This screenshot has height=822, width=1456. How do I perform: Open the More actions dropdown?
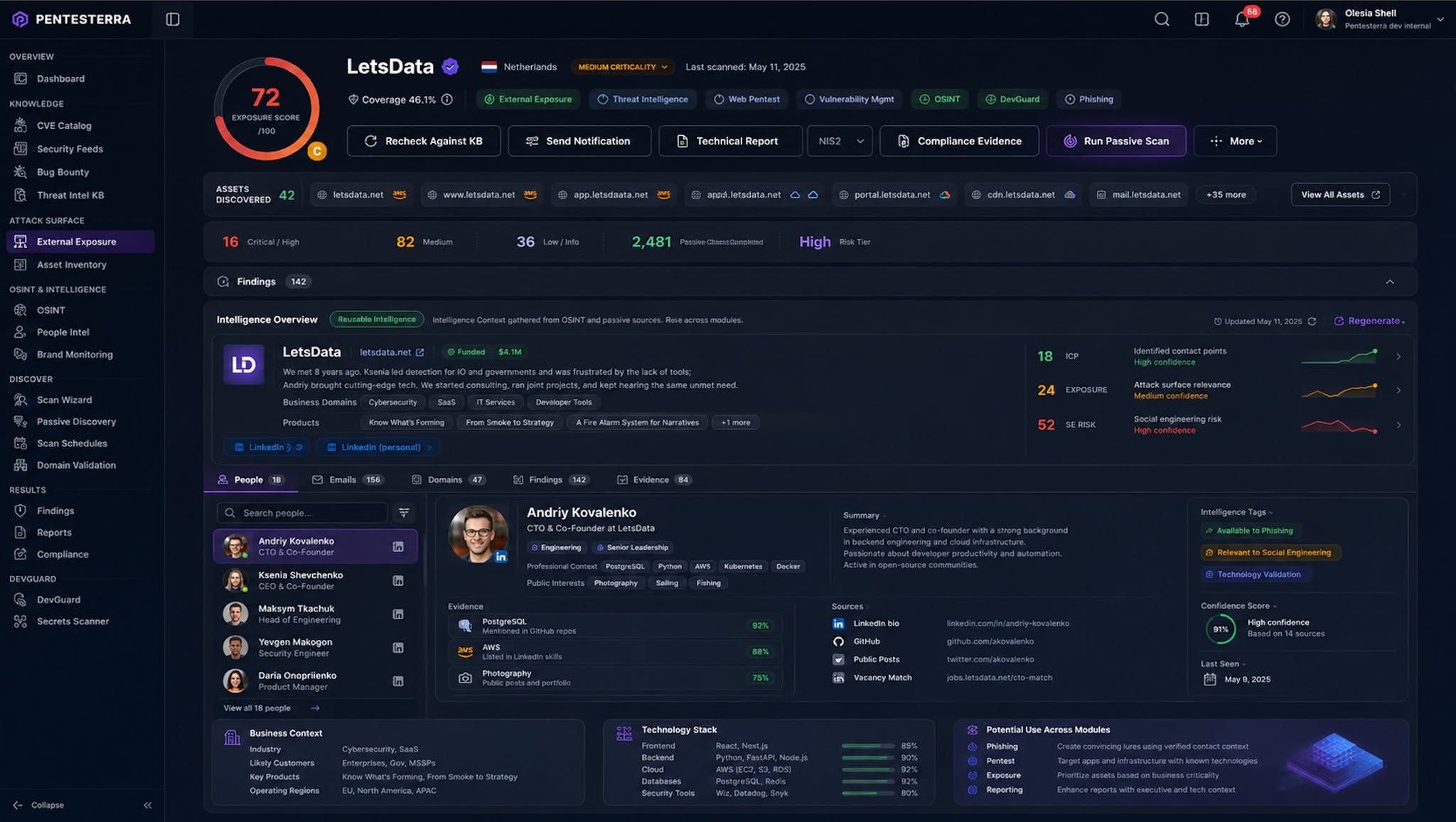[x=1235, y=141]
